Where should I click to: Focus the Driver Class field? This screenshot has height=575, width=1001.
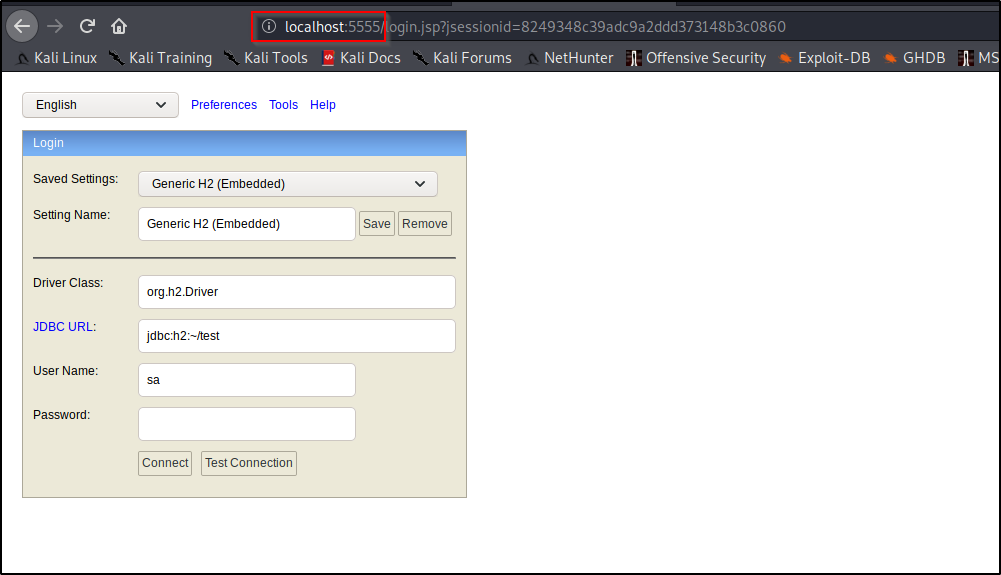(x=297, y=292)
